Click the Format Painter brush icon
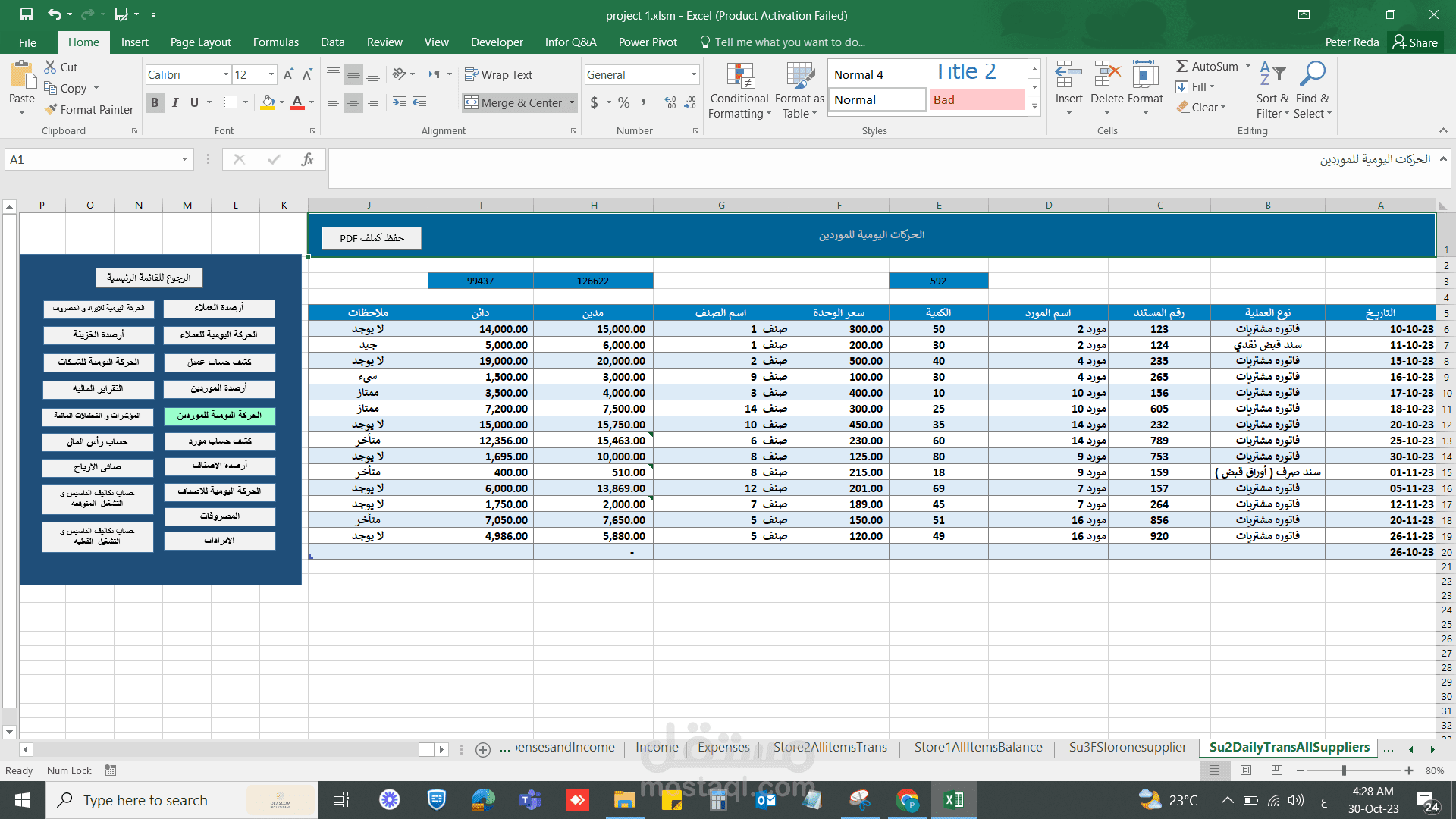The width and height of the screenshot is (1456, 819). point(52,110)
